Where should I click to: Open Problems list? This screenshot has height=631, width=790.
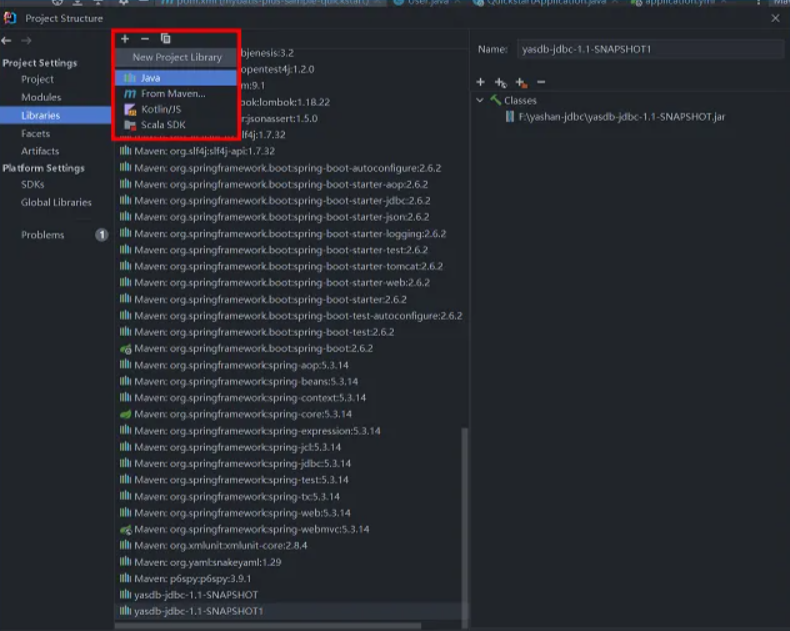tap(42, 235)
